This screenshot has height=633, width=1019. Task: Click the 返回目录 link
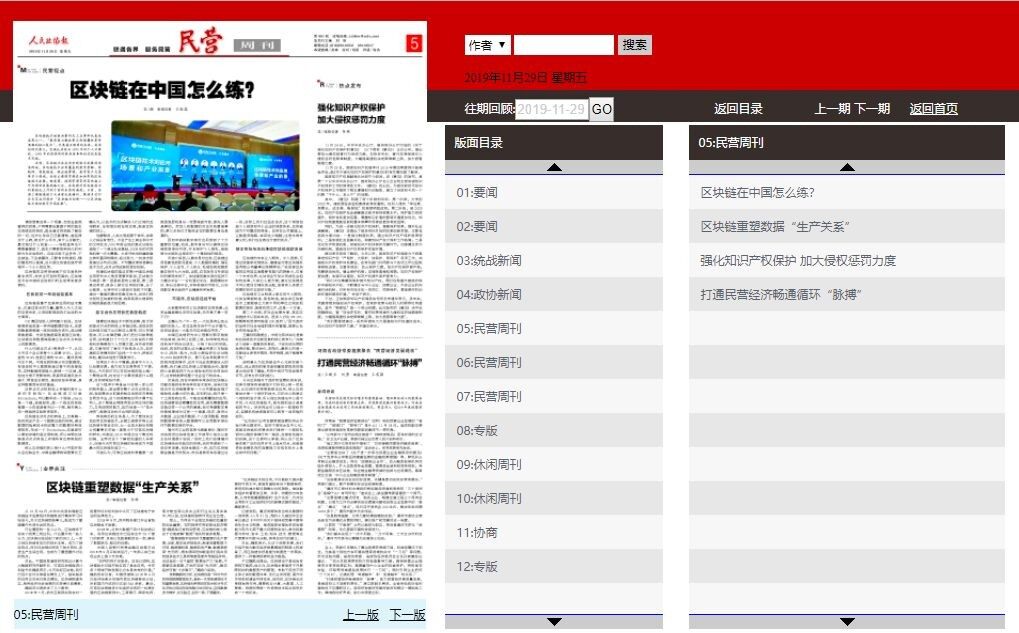click(x=738, y=109)
